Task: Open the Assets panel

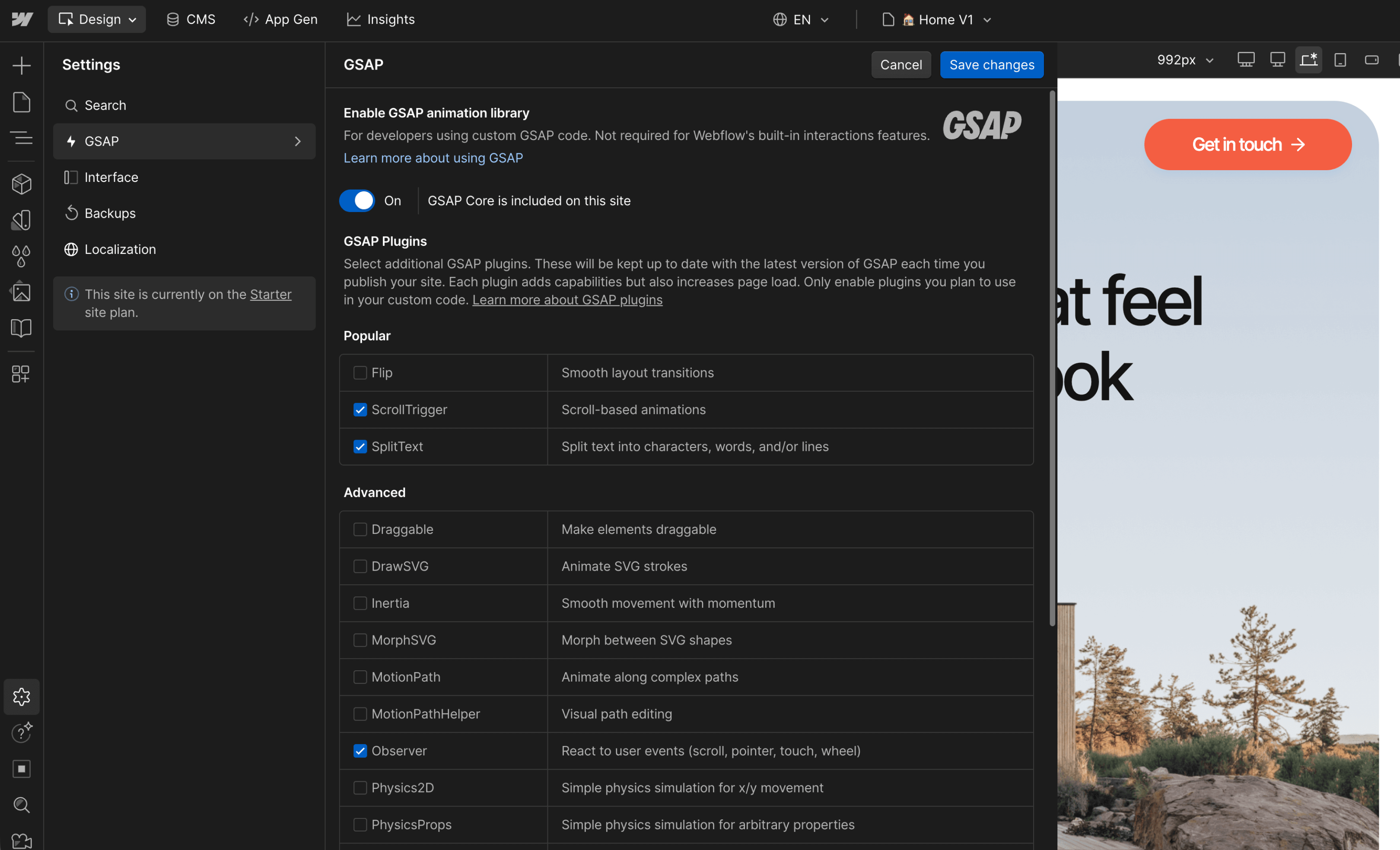Action: pyautogui.click(x=21, y=292)
